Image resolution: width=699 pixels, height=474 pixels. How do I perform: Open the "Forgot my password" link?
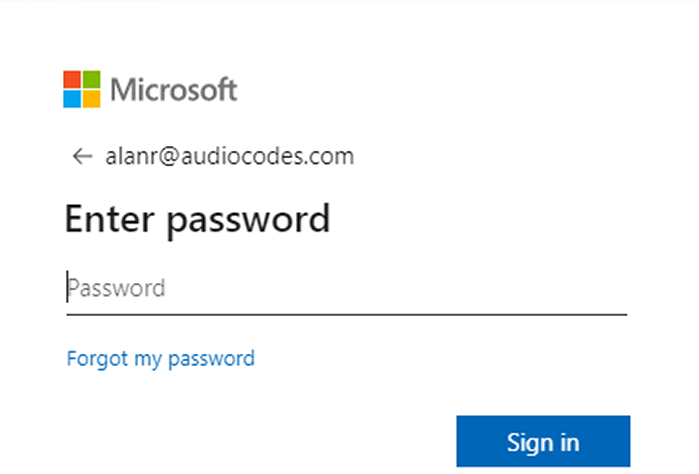point(160,358)
